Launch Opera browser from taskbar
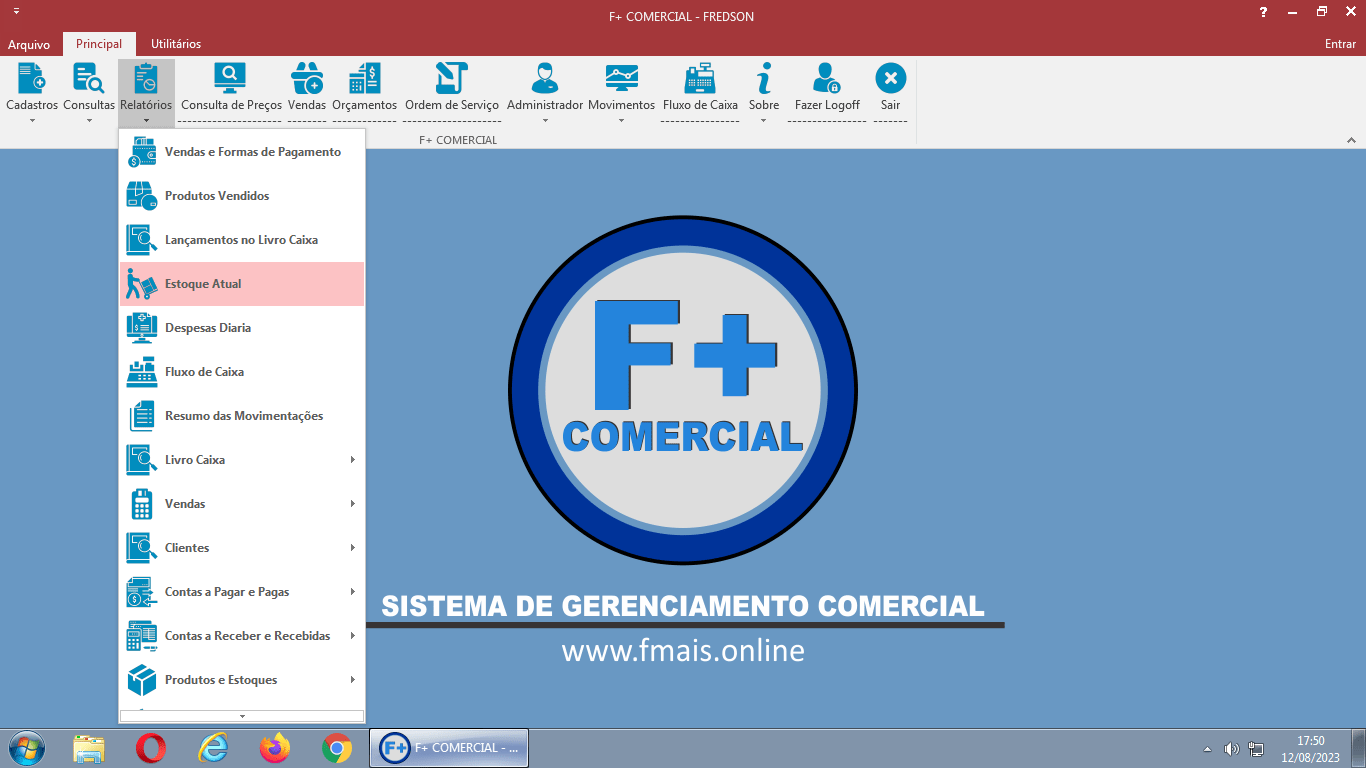Image resolution: width=1366 pixels, height=768 pixels. pos(151,748)
